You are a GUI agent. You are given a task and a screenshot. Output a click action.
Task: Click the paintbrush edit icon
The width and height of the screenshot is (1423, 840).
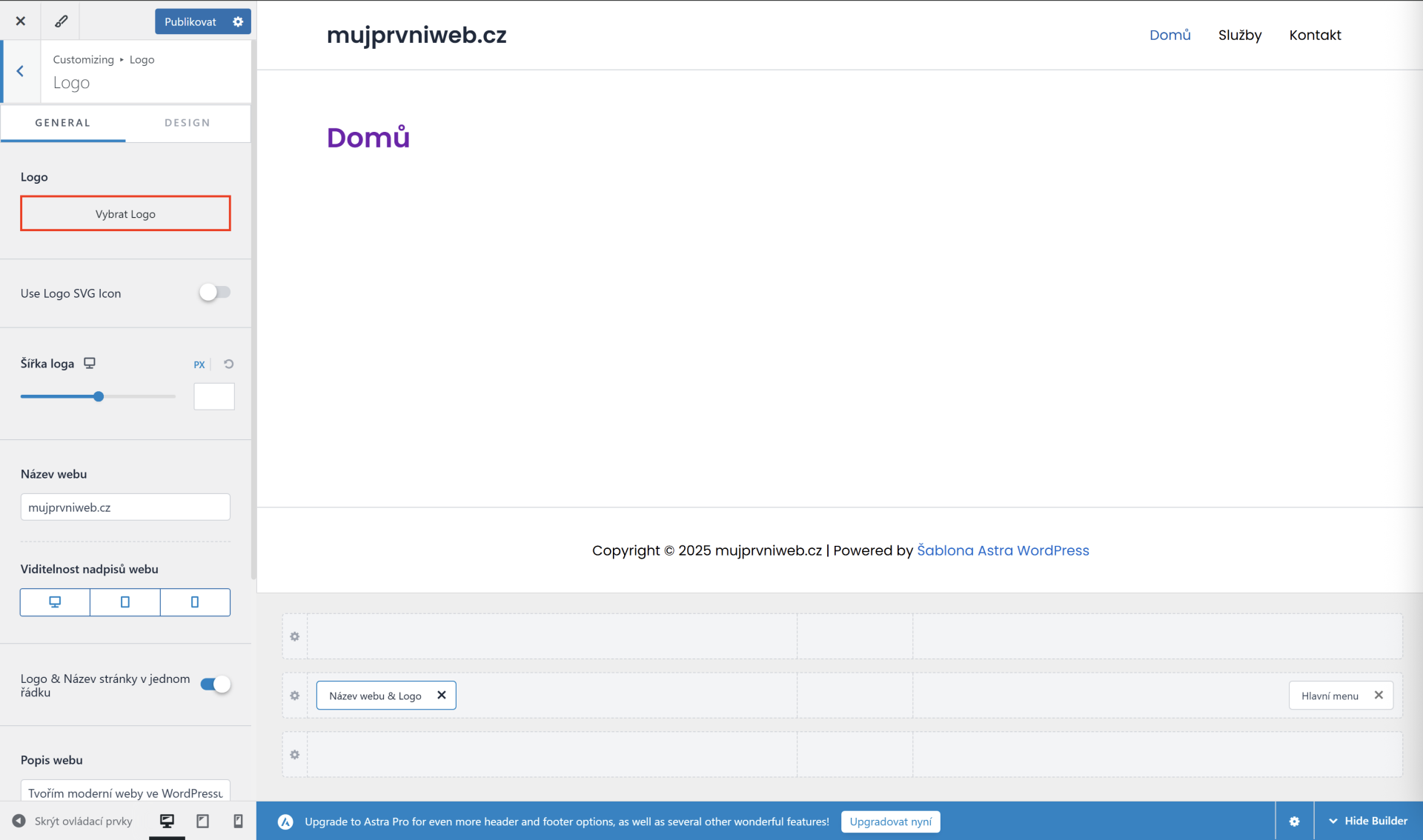coord(62,21)
